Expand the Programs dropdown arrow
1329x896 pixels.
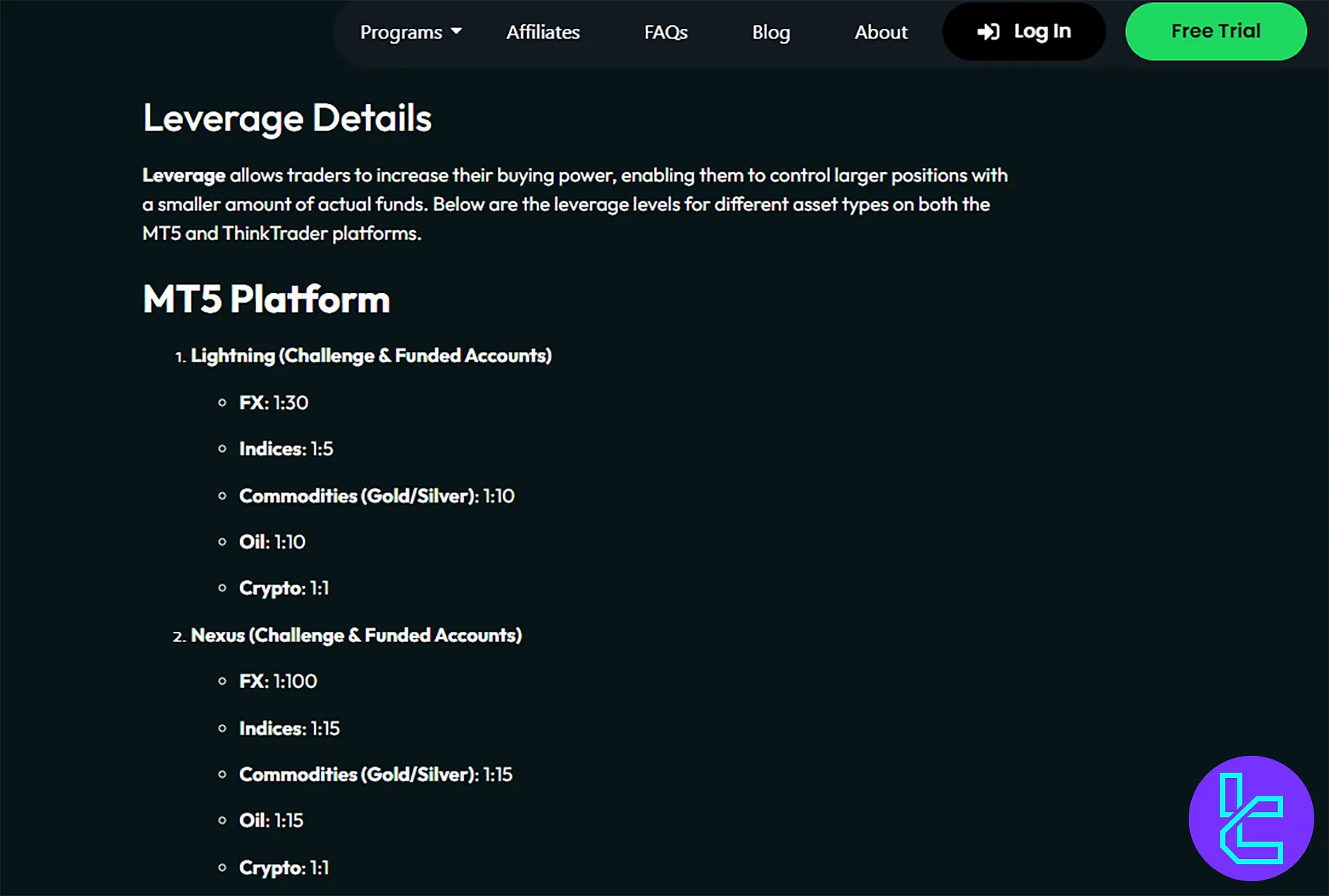(x=456, y=32)
